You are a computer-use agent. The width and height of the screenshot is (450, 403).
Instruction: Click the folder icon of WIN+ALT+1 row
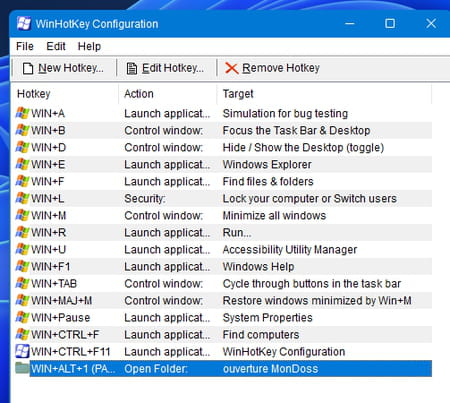[x=22, y=368]
